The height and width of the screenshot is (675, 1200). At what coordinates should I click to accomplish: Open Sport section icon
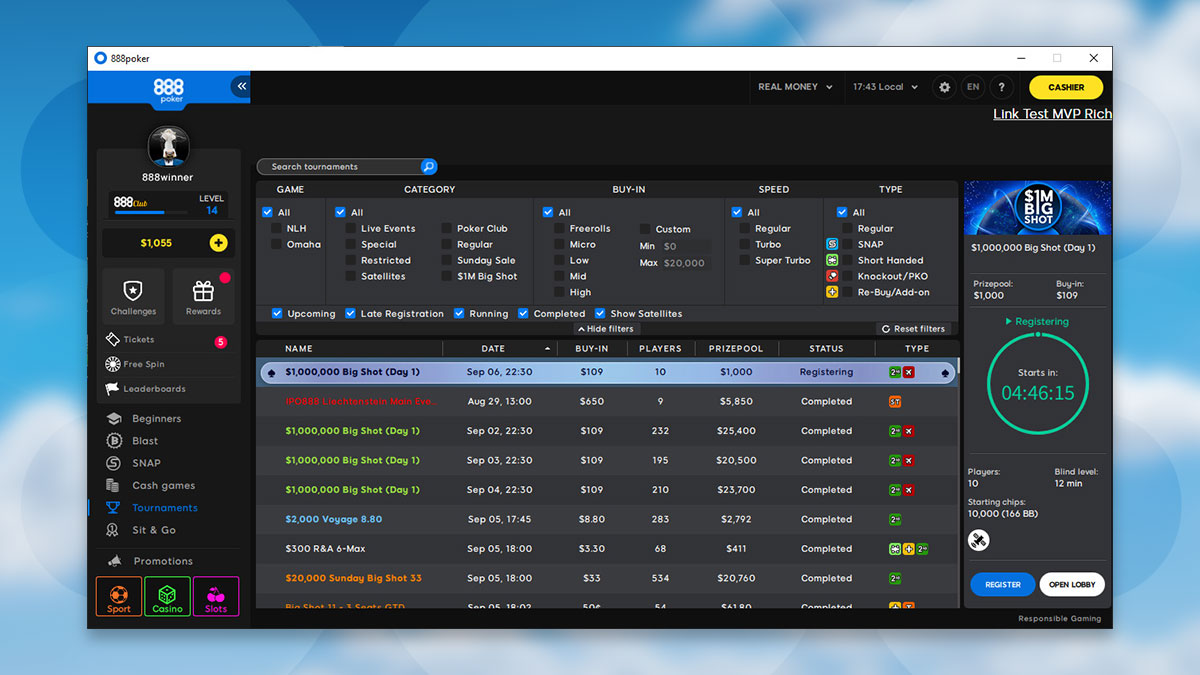119,596
